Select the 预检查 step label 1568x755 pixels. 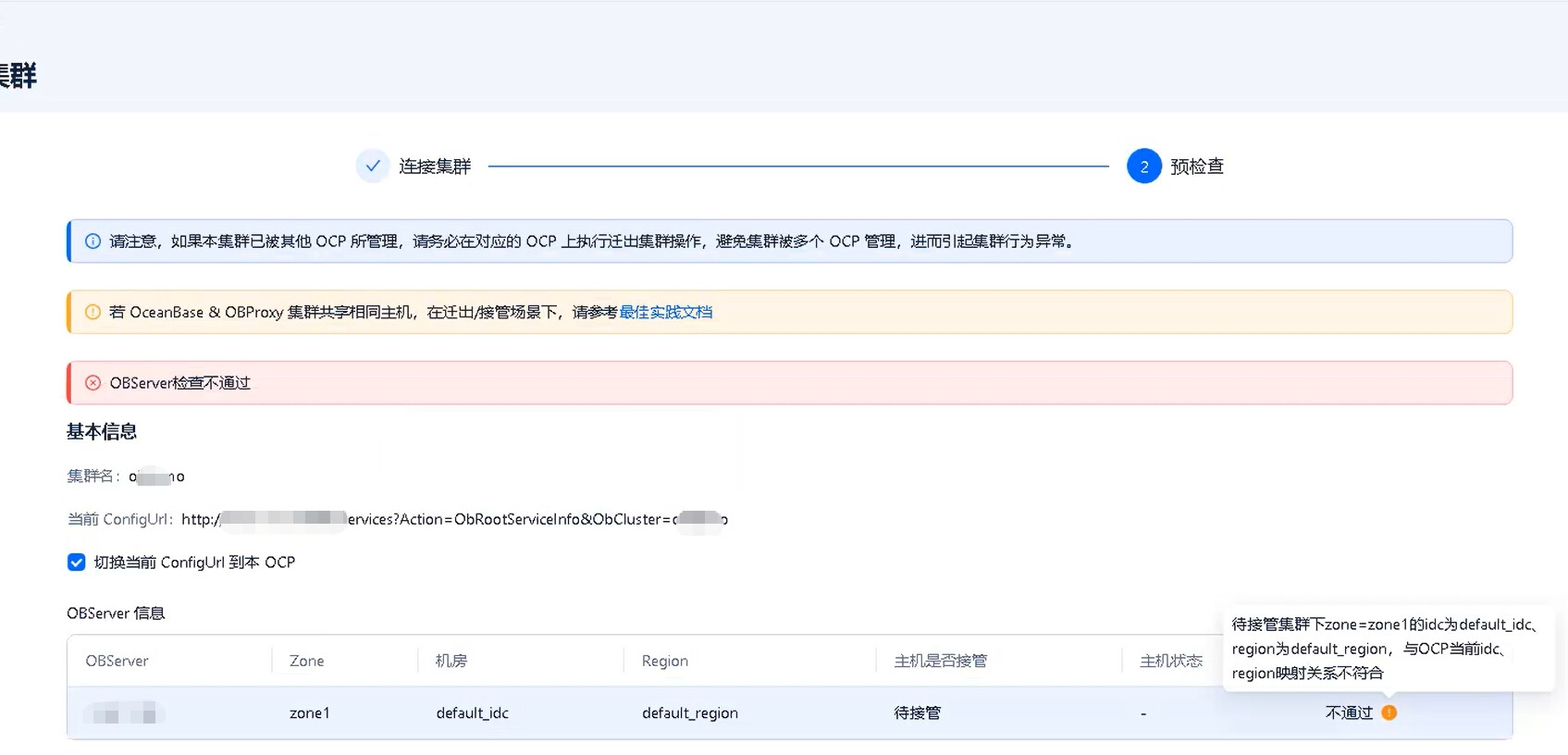point(1196,167)
